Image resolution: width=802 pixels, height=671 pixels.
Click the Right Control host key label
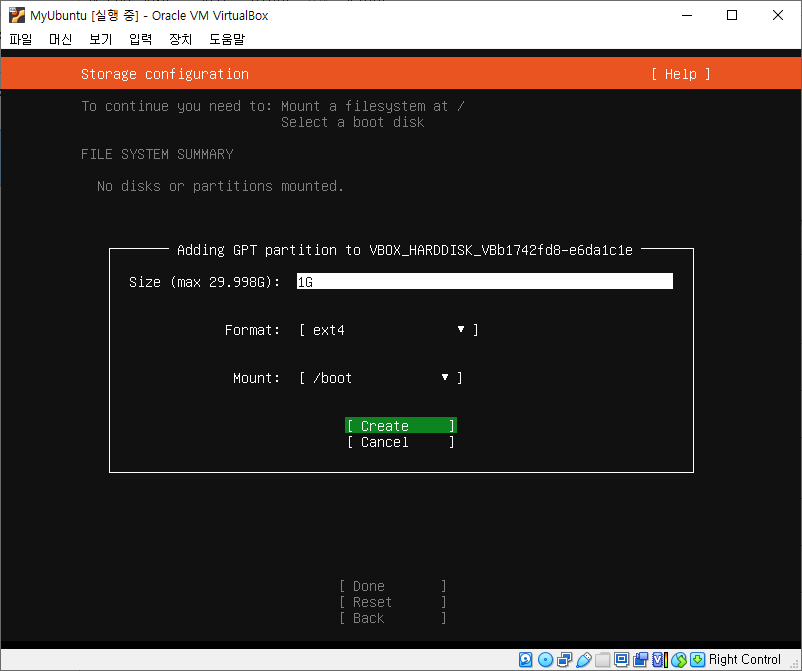(x=744, y=659)
